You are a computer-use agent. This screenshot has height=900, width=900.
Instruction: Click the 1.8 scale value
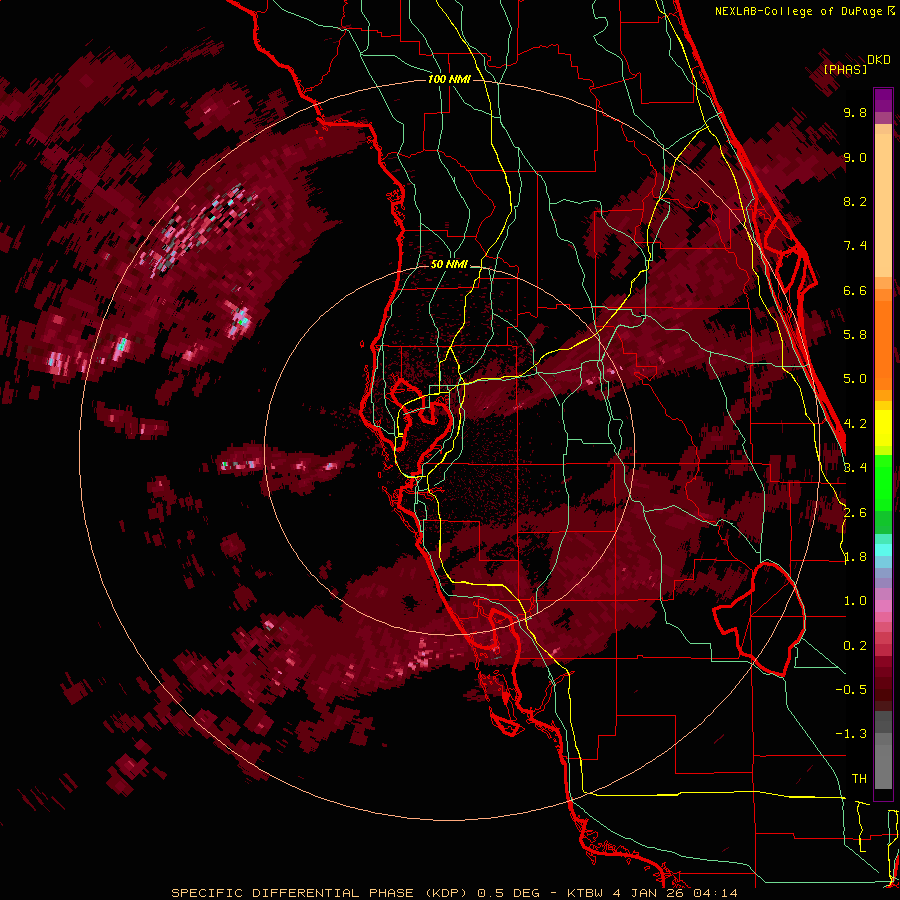click(x=855, y=557)
